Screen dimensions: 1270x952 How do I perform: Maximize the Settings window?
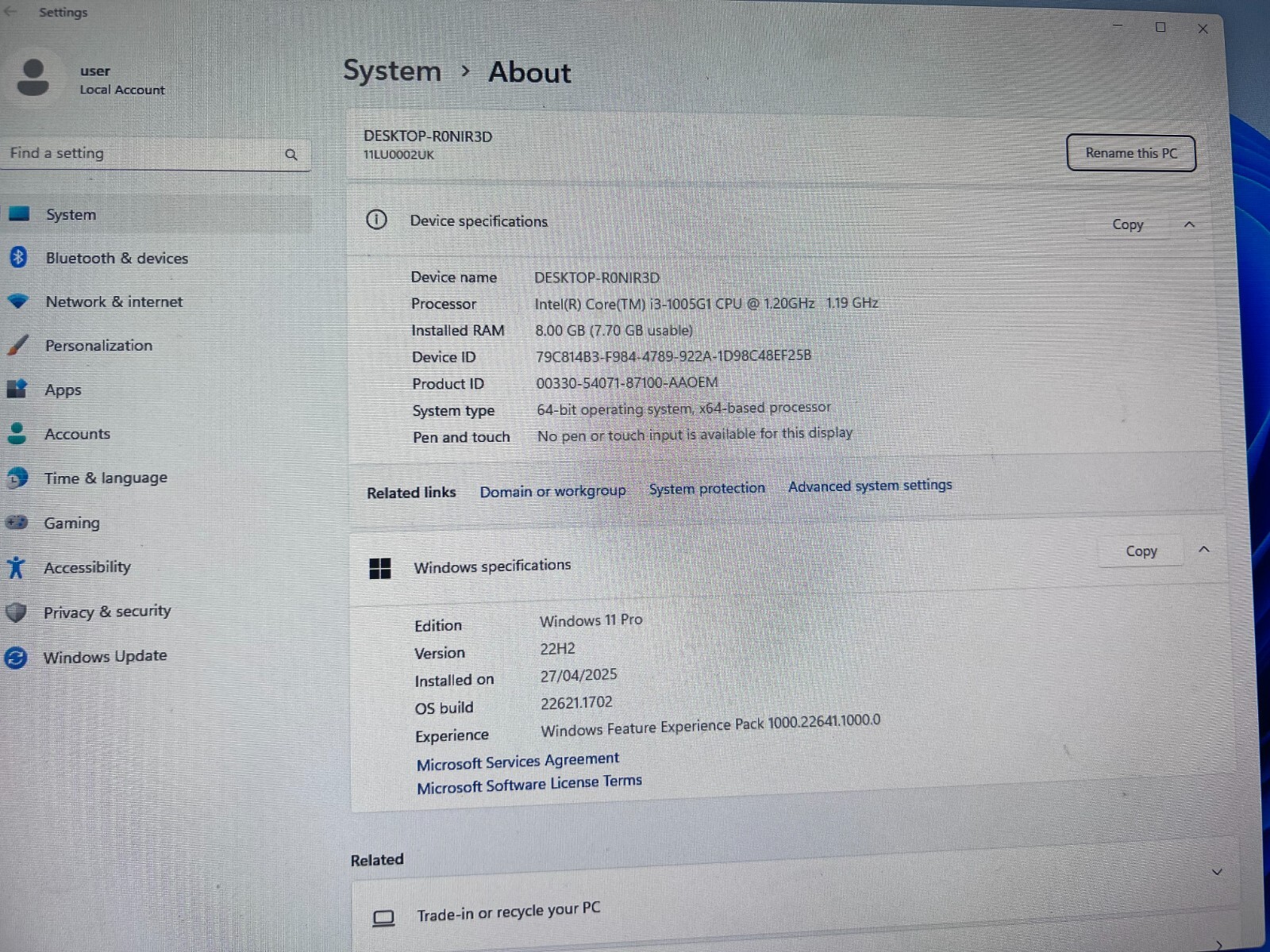1160,27
